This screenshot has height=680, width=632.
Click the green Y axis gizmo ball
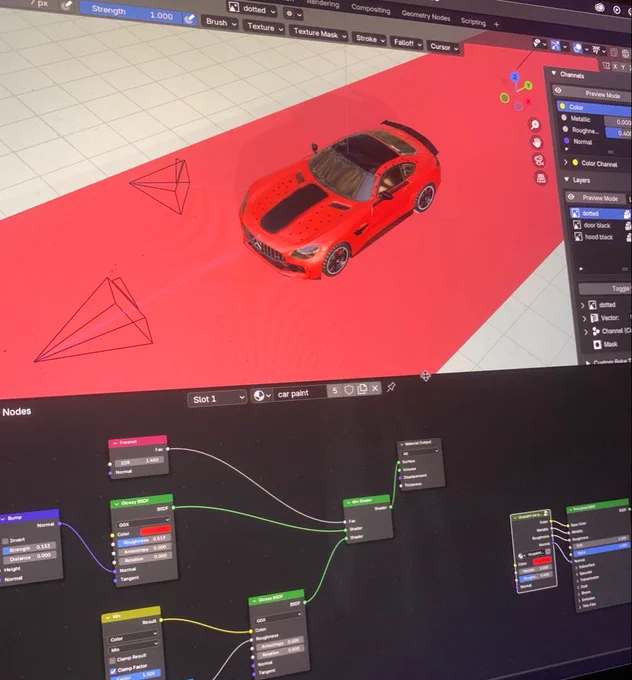[x=528, y=86]
